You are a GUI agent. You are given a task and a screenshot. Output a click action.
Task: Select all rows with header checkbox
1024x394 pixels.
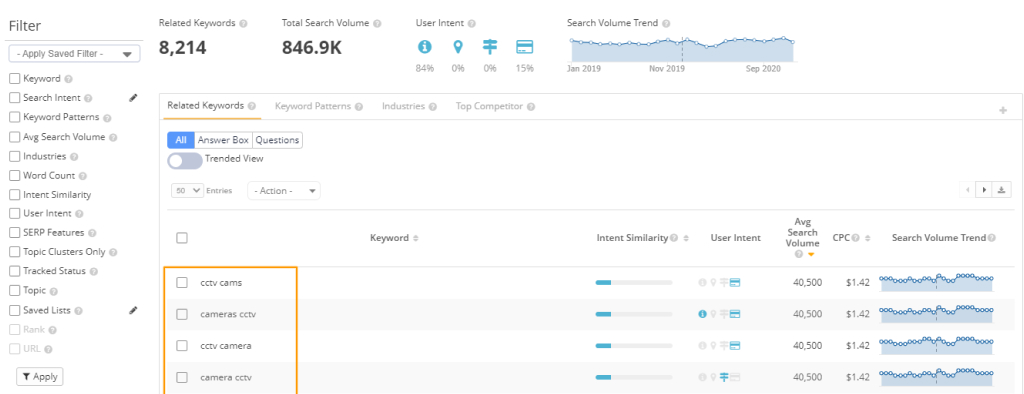(x=182, y=238)
